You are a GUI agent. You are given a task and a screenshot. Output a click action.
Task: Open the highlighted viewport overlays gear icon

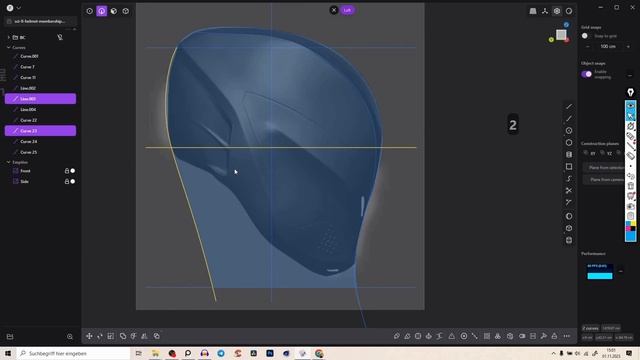(x=557, y=11)
